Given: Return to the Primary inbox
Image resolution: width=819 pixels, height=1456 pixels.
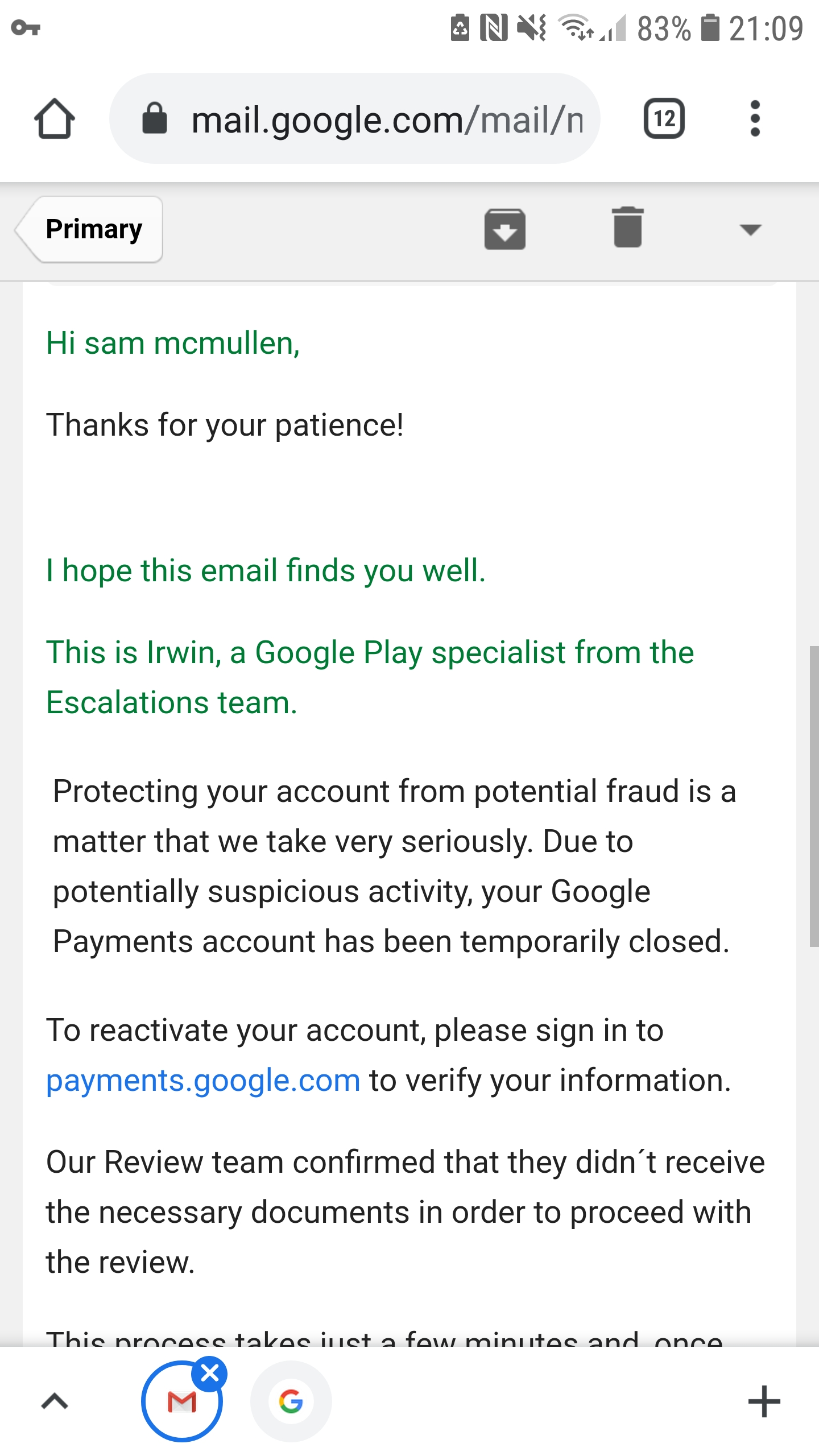Looking at the screenshot, I should click(93, 229).
